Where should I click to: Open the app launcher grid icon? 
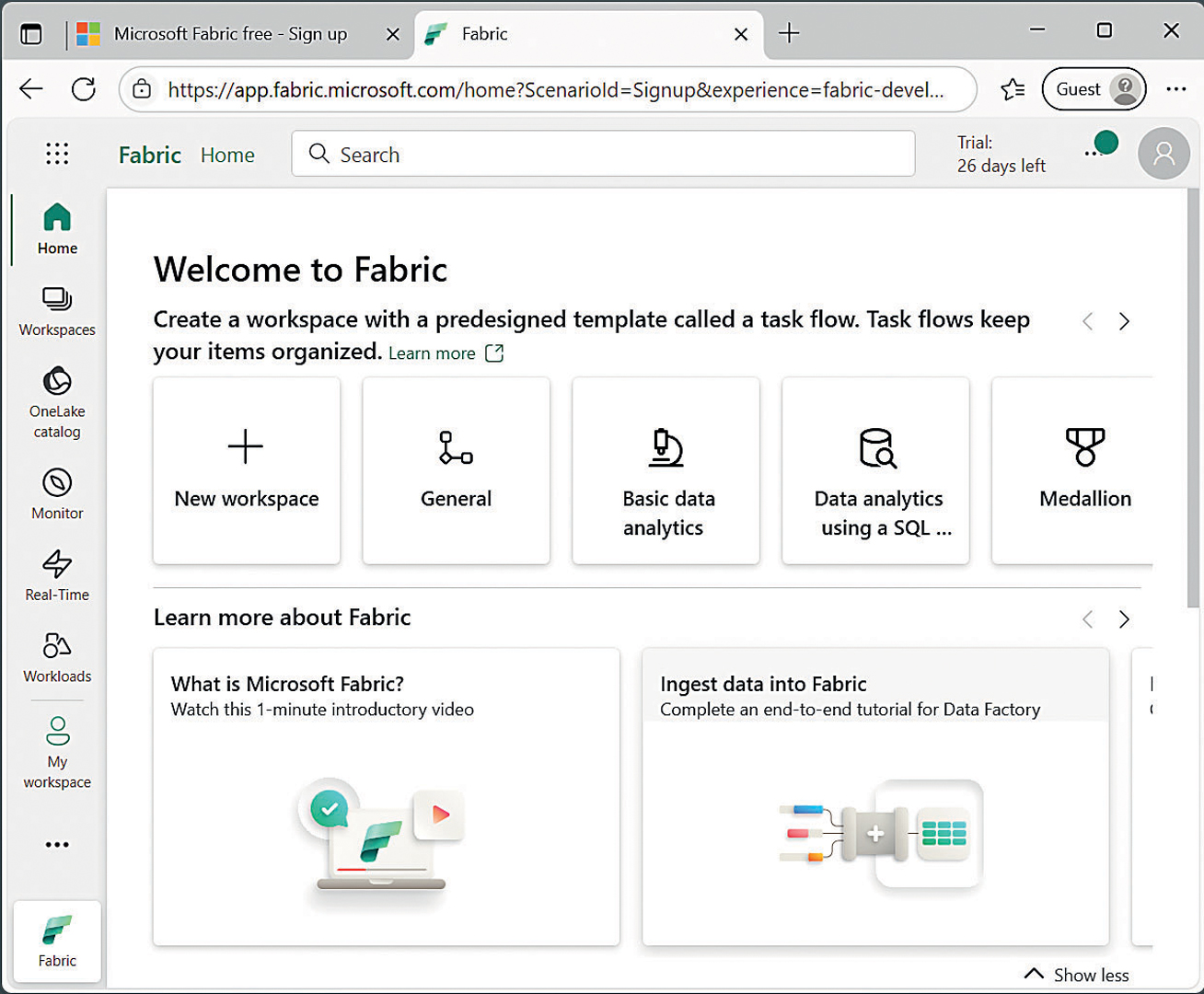[57, 154]
